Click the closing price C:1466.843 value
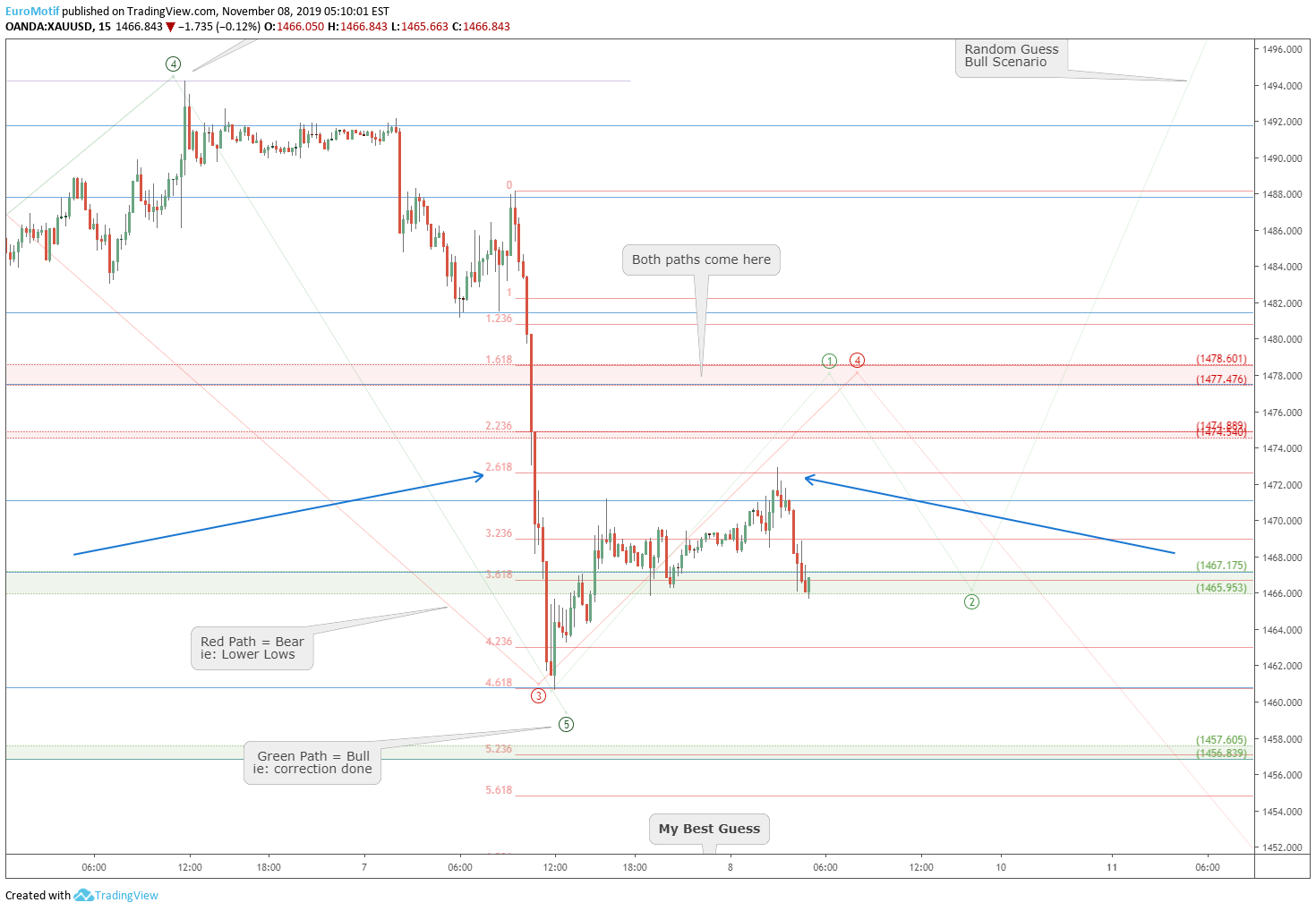The height and width of the screenshot is (911, 1316). 481,27
